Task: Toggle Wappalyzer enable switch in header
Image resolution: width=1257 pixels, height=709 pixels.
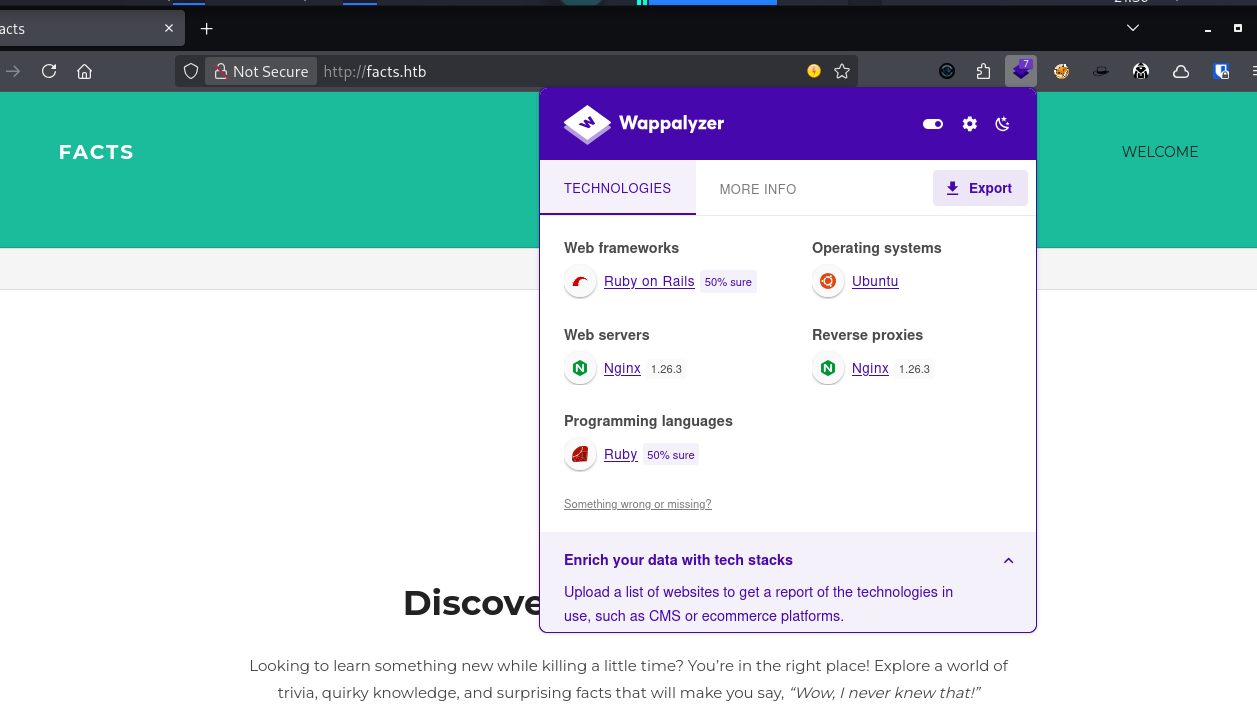Action: pyautogui.click(x=932, y=124)
